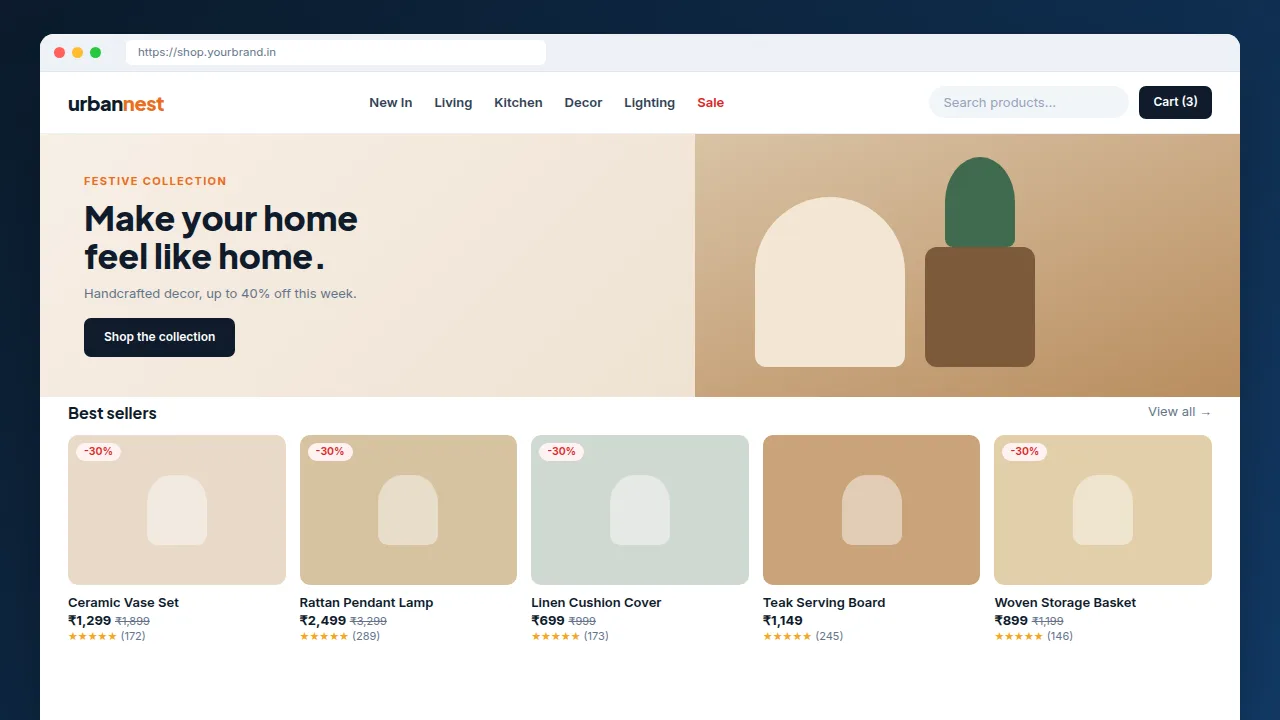Screen dimensions: 1280x720
Task: Click the (245) review count
Action: (x=829, y=637)
